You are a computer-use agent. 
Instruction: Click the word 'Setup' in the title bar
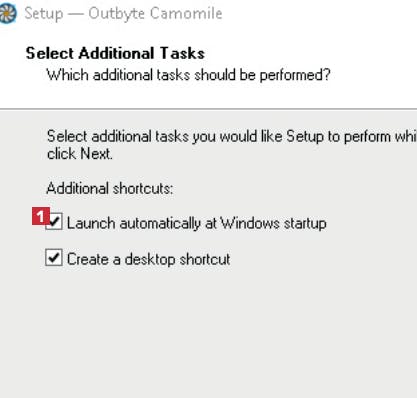(44, 14)
